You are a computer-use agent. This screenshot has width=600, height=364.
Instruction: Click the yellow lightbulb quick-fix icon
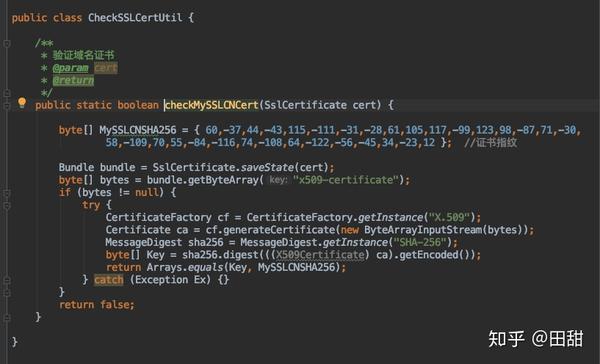coord(22,103)
